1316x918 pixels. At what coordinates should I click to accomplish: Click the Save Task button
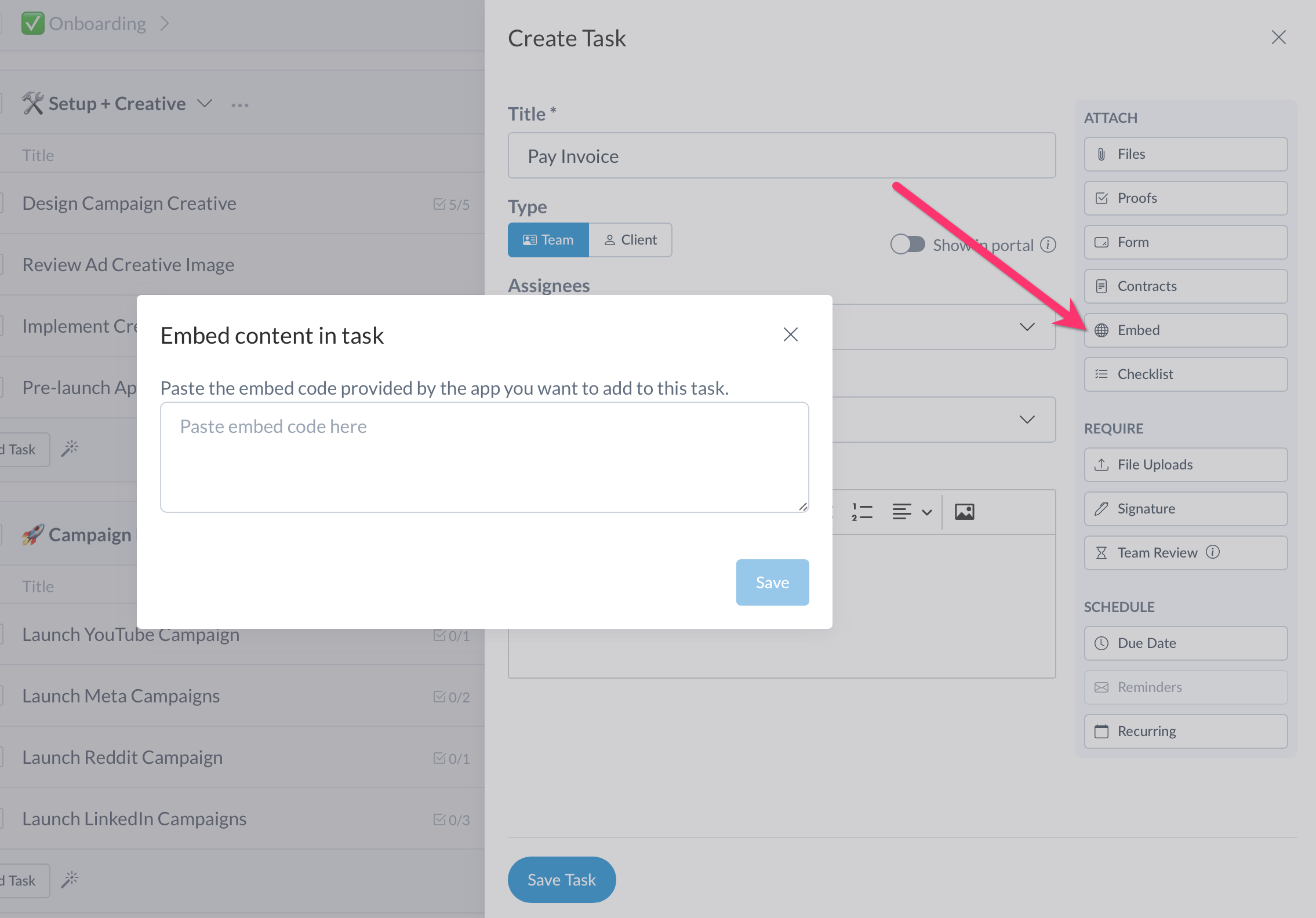click(x=561, y=880)
